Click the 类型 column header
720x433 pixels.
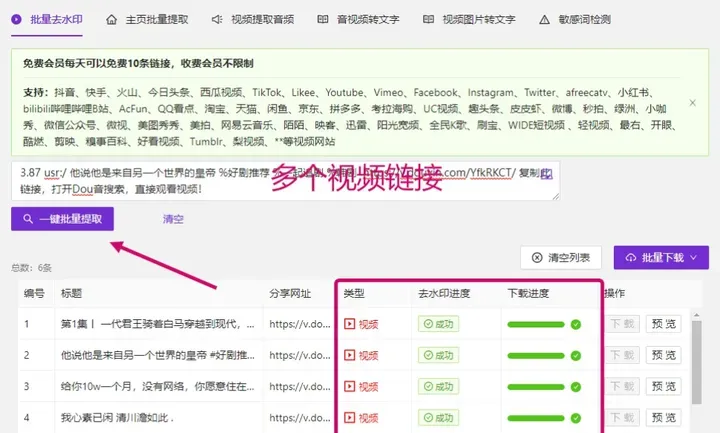pos(354,293)
